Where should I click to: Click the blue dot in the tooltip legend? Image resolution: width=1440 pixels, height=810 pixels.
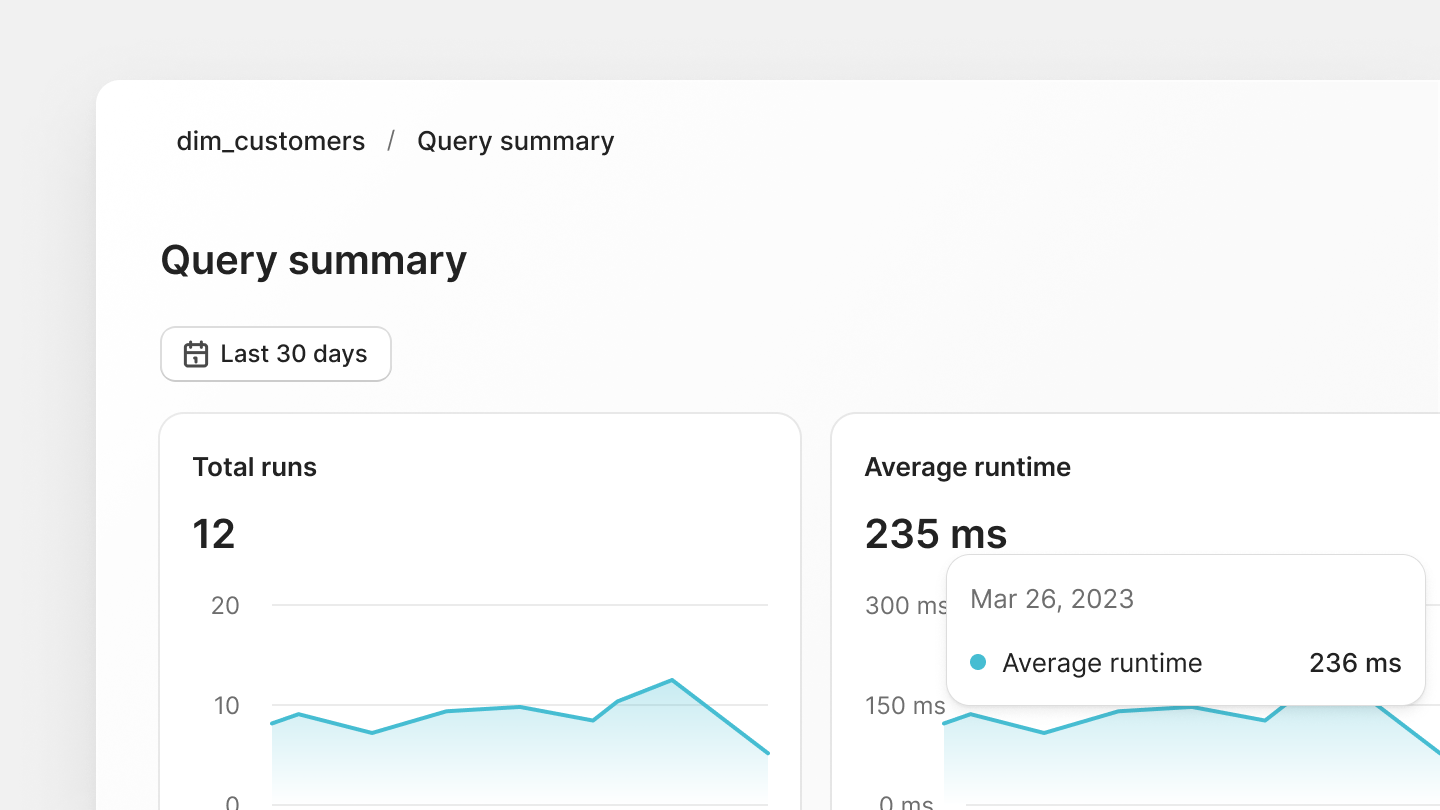point(978,662)
